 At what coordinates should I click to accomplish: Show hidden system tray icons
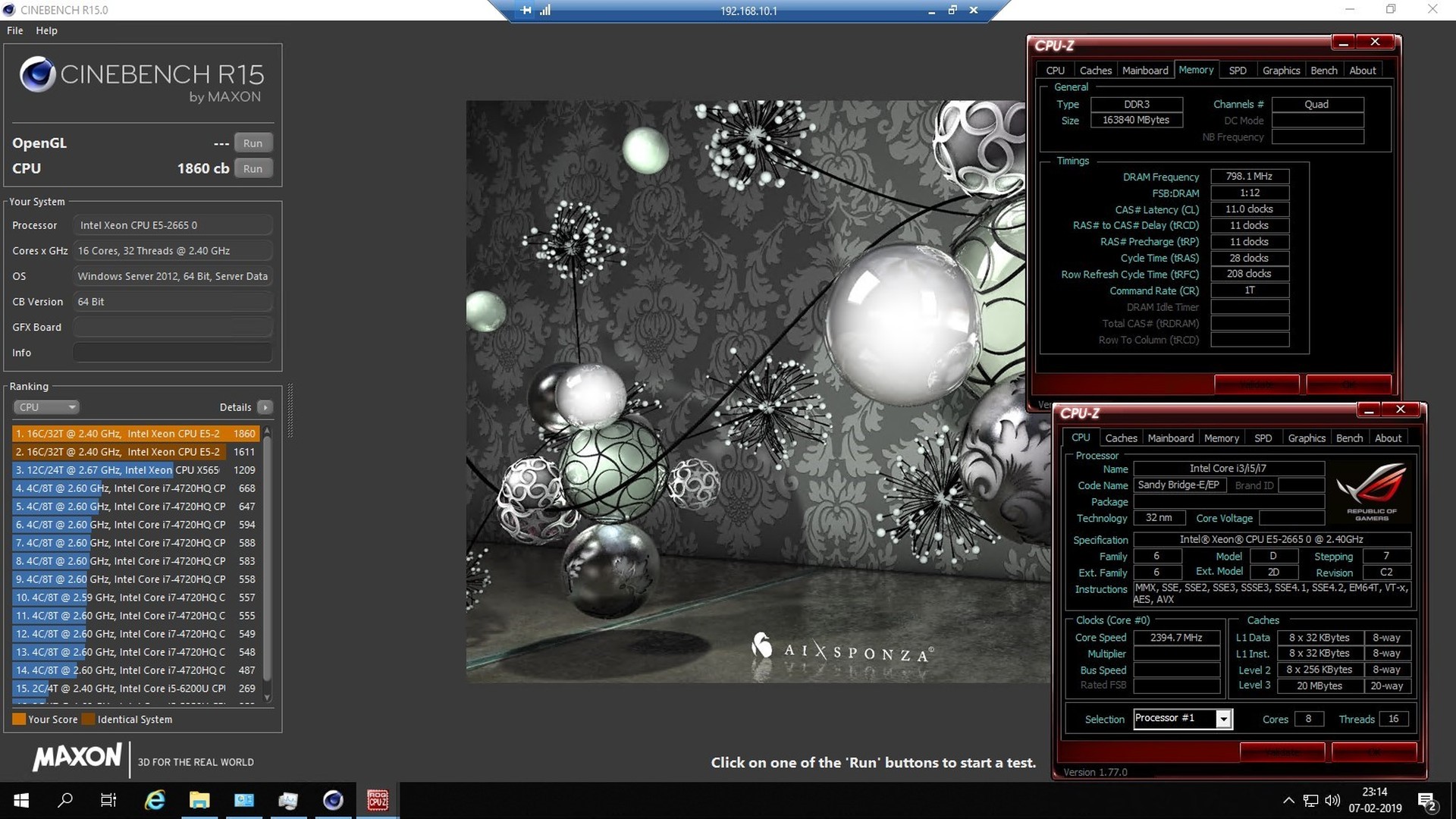click(1288, 801)
